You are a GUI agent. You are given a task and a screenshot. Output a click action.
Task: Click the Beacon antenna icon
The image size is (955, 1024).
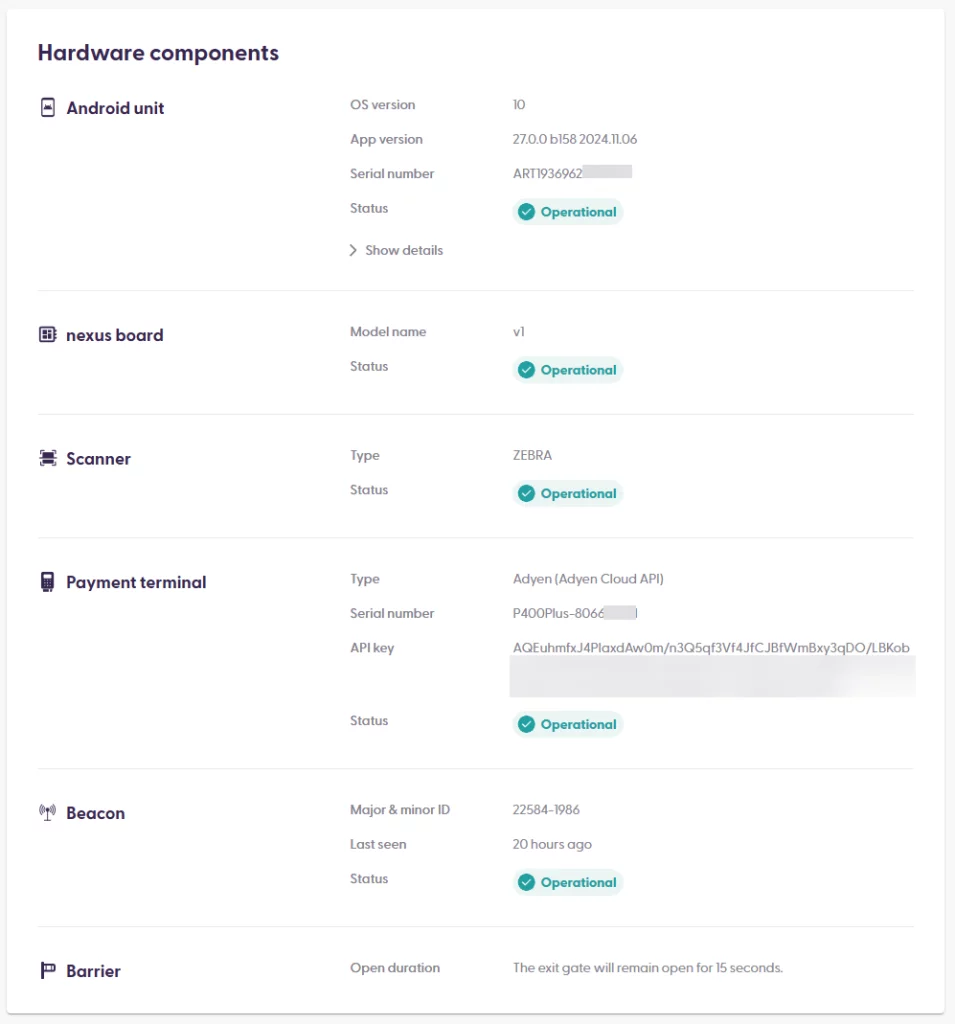[x=47, y=813]
